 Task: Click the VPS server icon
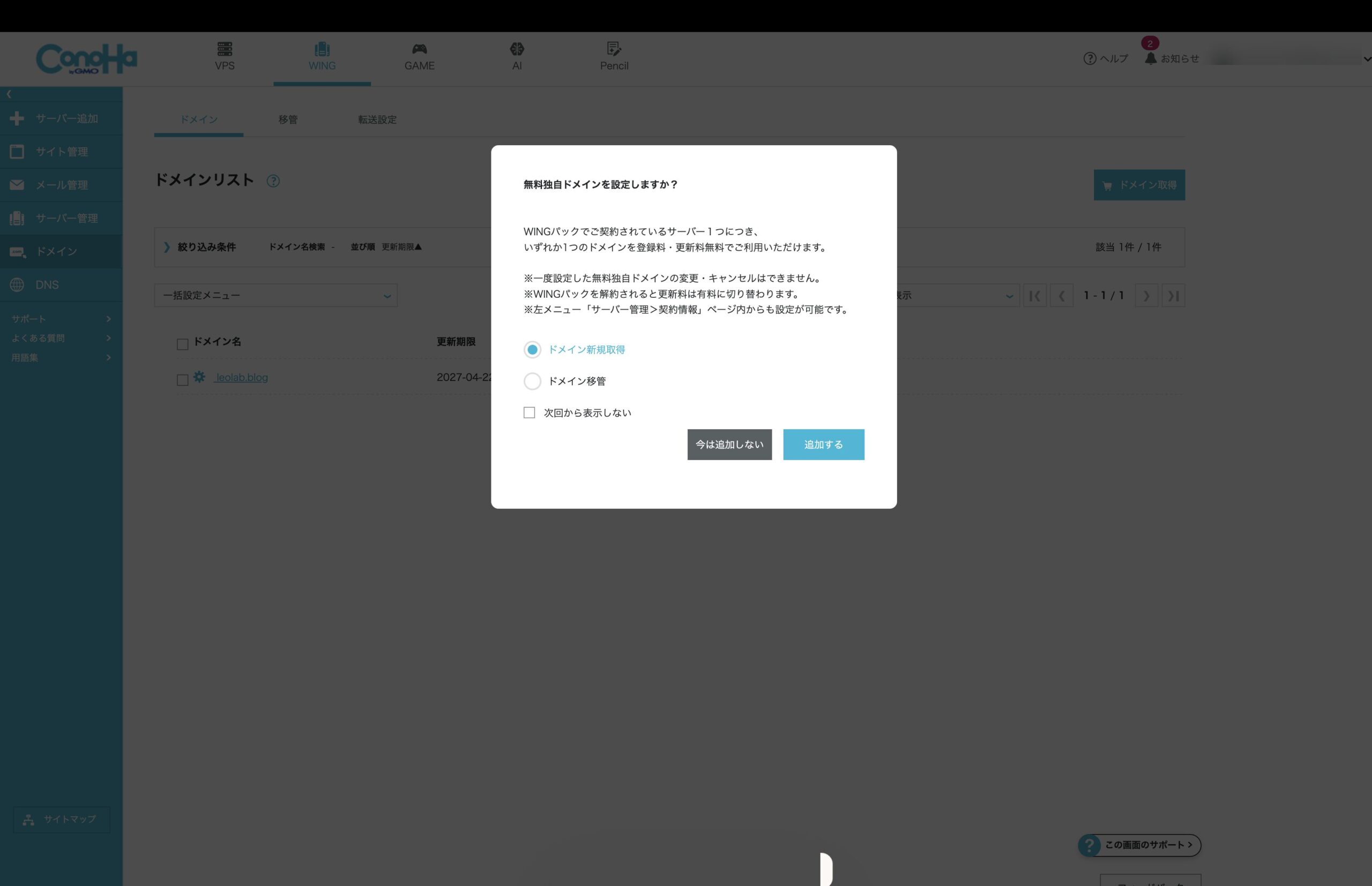[x=225, y=49]
